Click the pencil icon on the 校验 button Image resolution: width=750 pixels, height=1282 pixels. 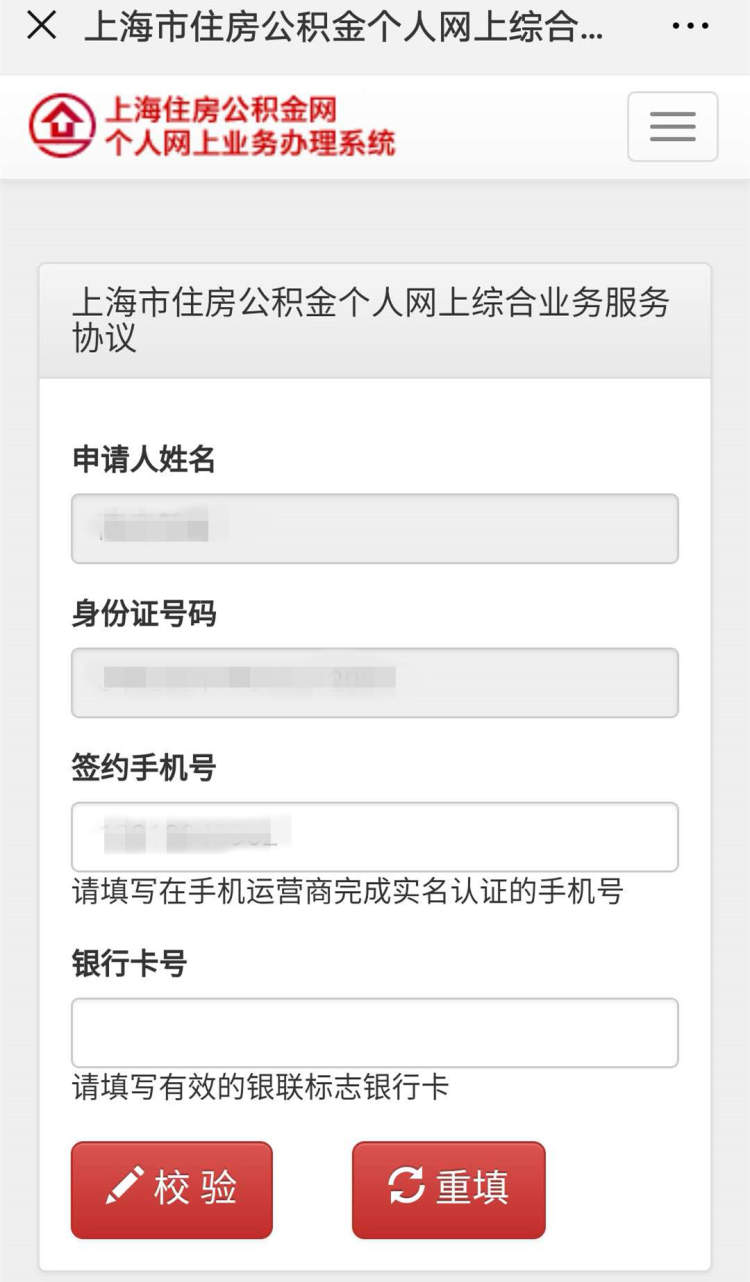(124, 1186)
